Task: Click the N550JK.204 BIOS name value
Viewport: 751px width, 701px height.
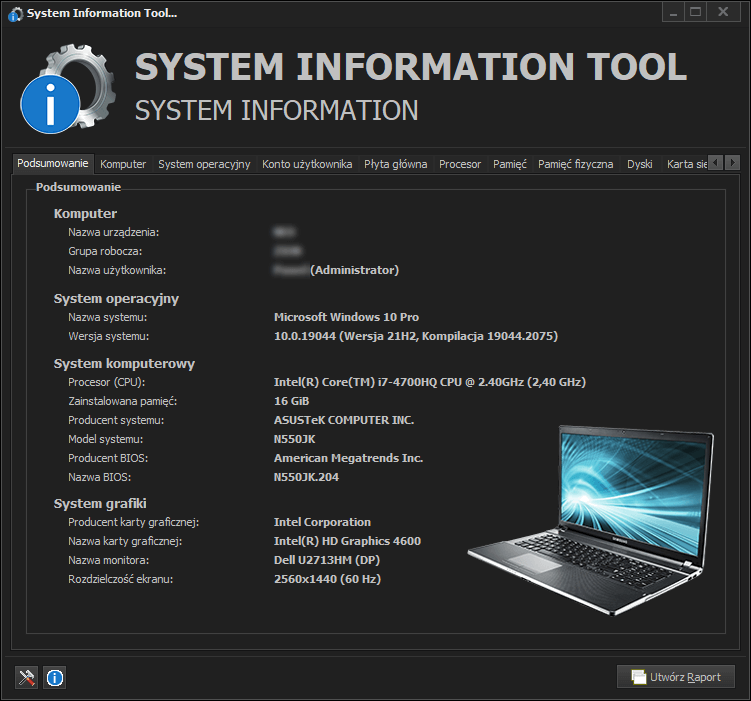Action: 306,477
